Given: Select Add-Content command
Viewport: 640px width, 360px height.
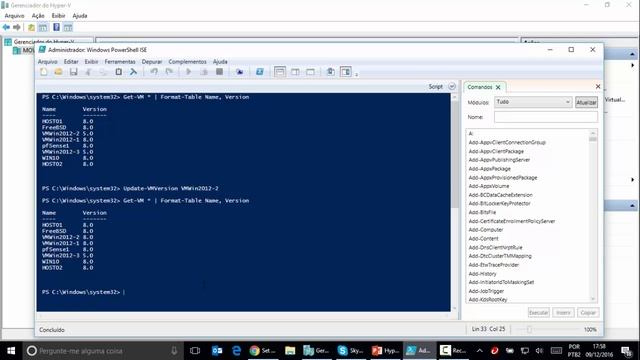Looking at the screenshot, I should (x=483, y=238).
